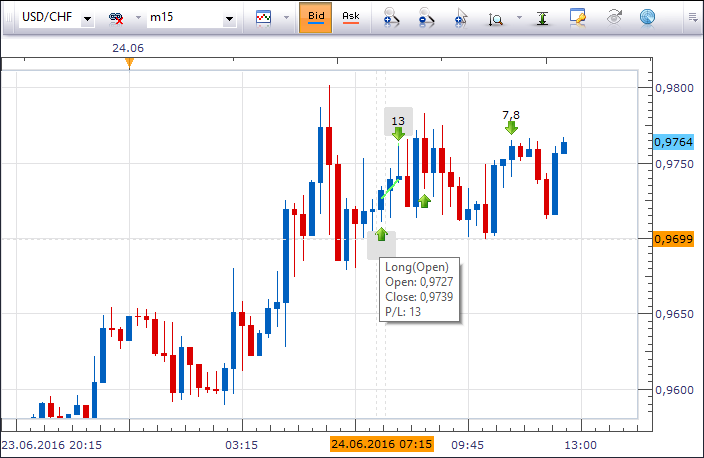The image size is (704, 458).
Task: Expand the chart type options arrow
Action: coord(286,18)
